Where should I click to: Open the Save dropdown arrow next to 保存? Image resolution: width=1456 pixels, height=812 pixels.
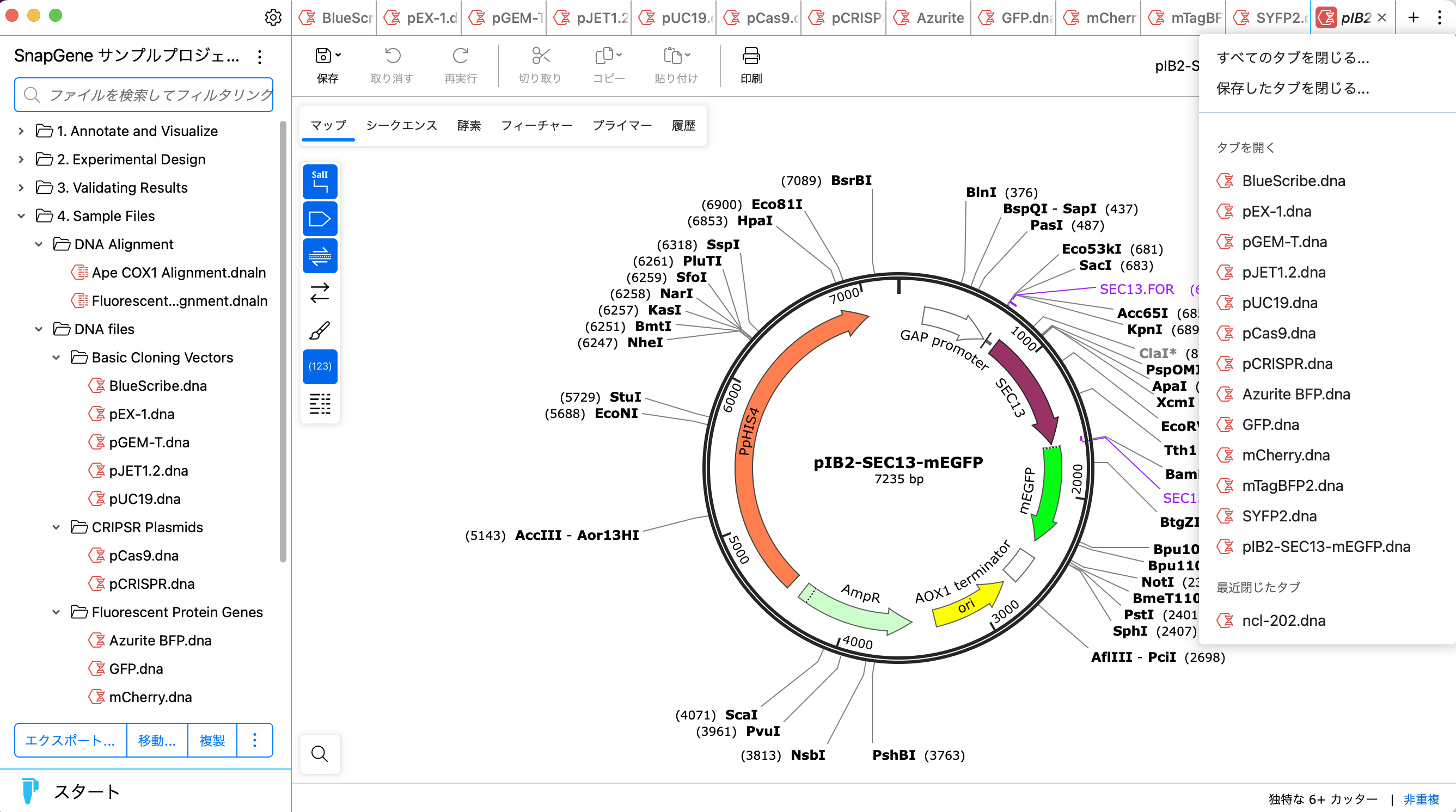[x=338, y=55]
